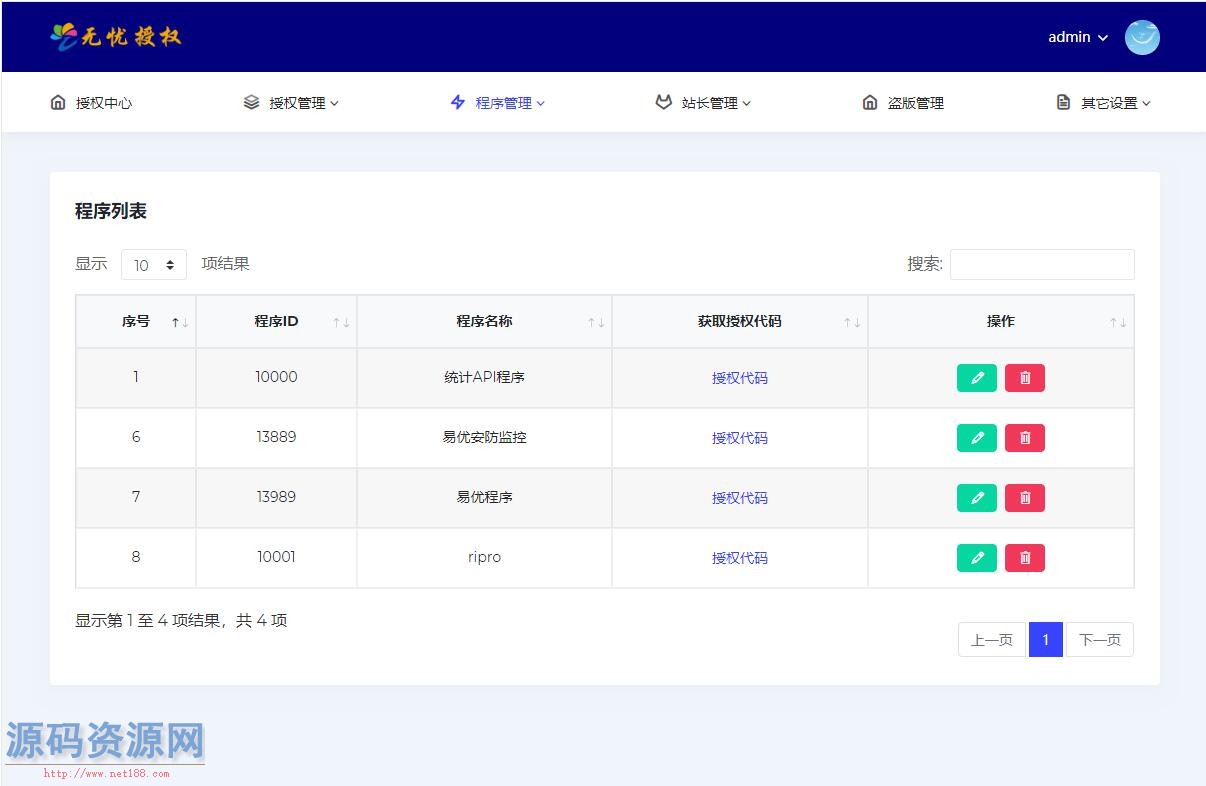Go to 盗版管理 page
This screenshot has height=786, width=1206.
[916, 103]
